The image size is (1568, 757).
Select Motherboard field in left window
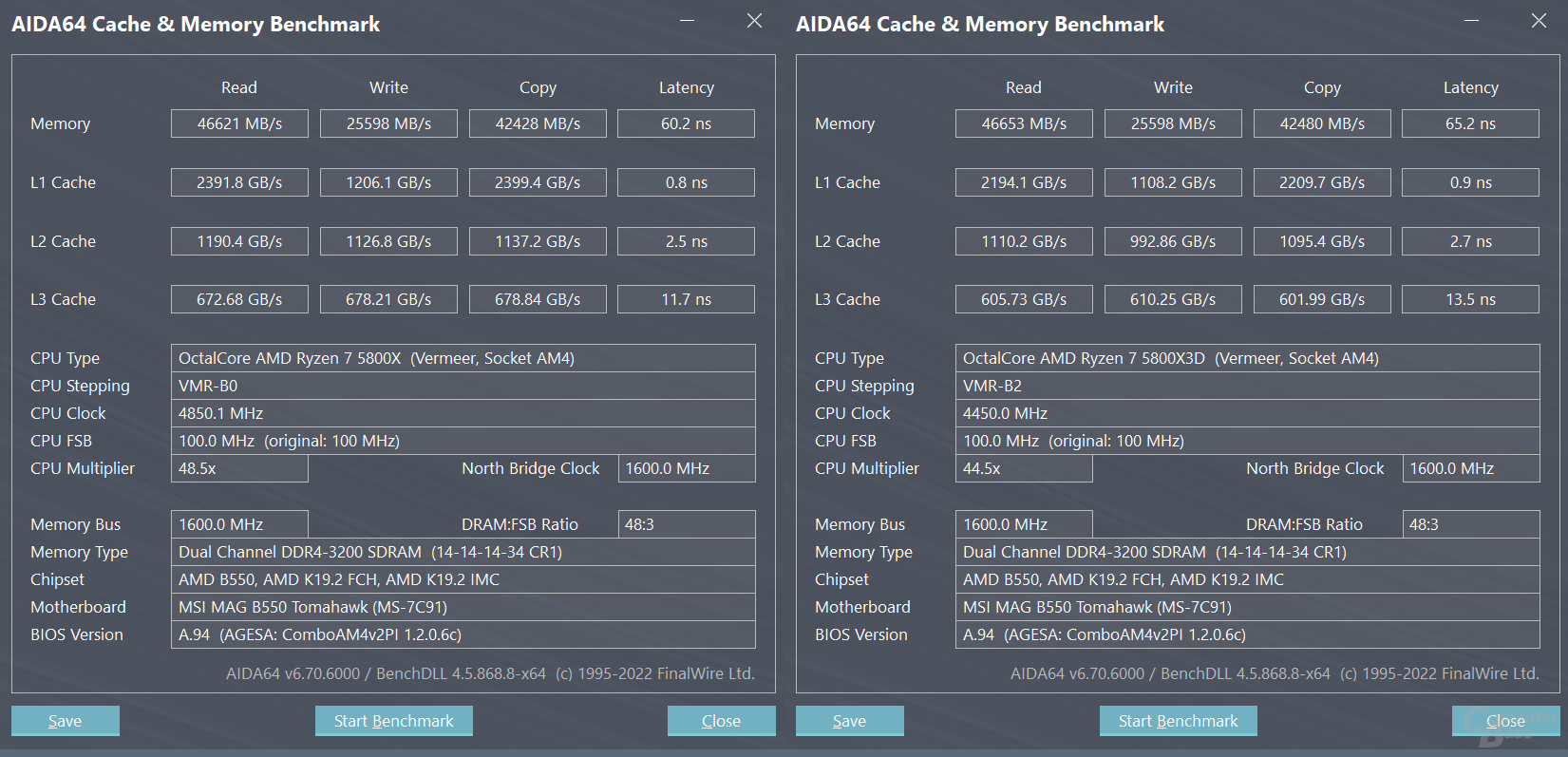[x=463, y=607]
